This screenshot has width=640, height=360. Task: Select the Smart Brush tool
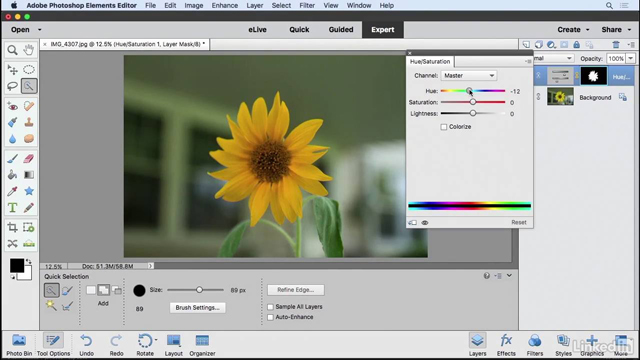pos(12,122)
